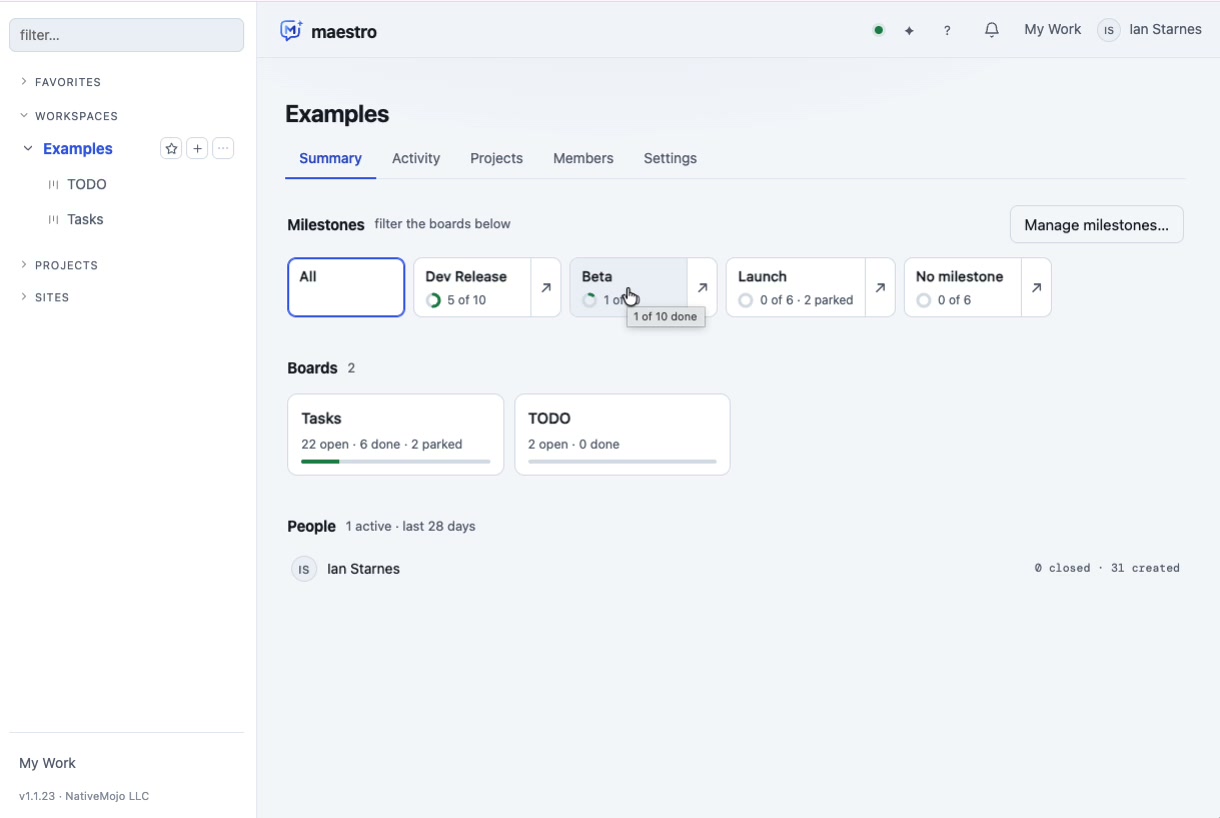The image size is (1220, 818).
Task: Expand the Projects section
Action: (58, 265)
